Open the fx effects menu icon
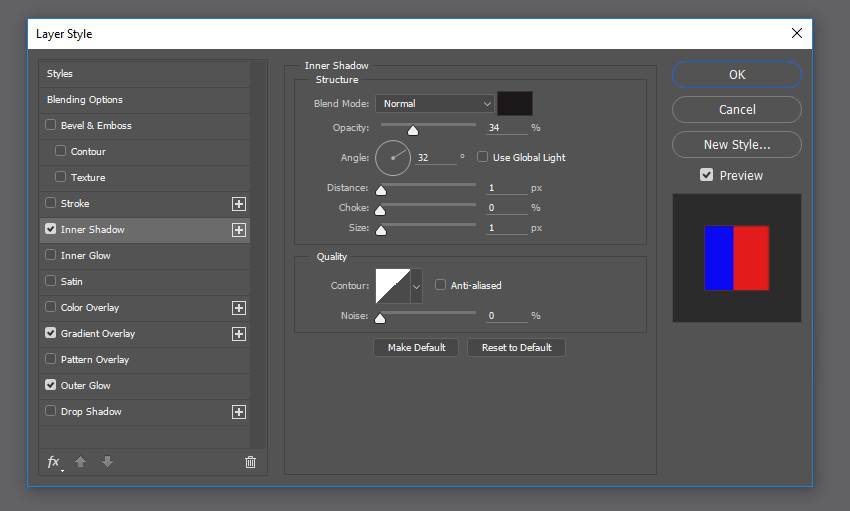 (54, 462)
